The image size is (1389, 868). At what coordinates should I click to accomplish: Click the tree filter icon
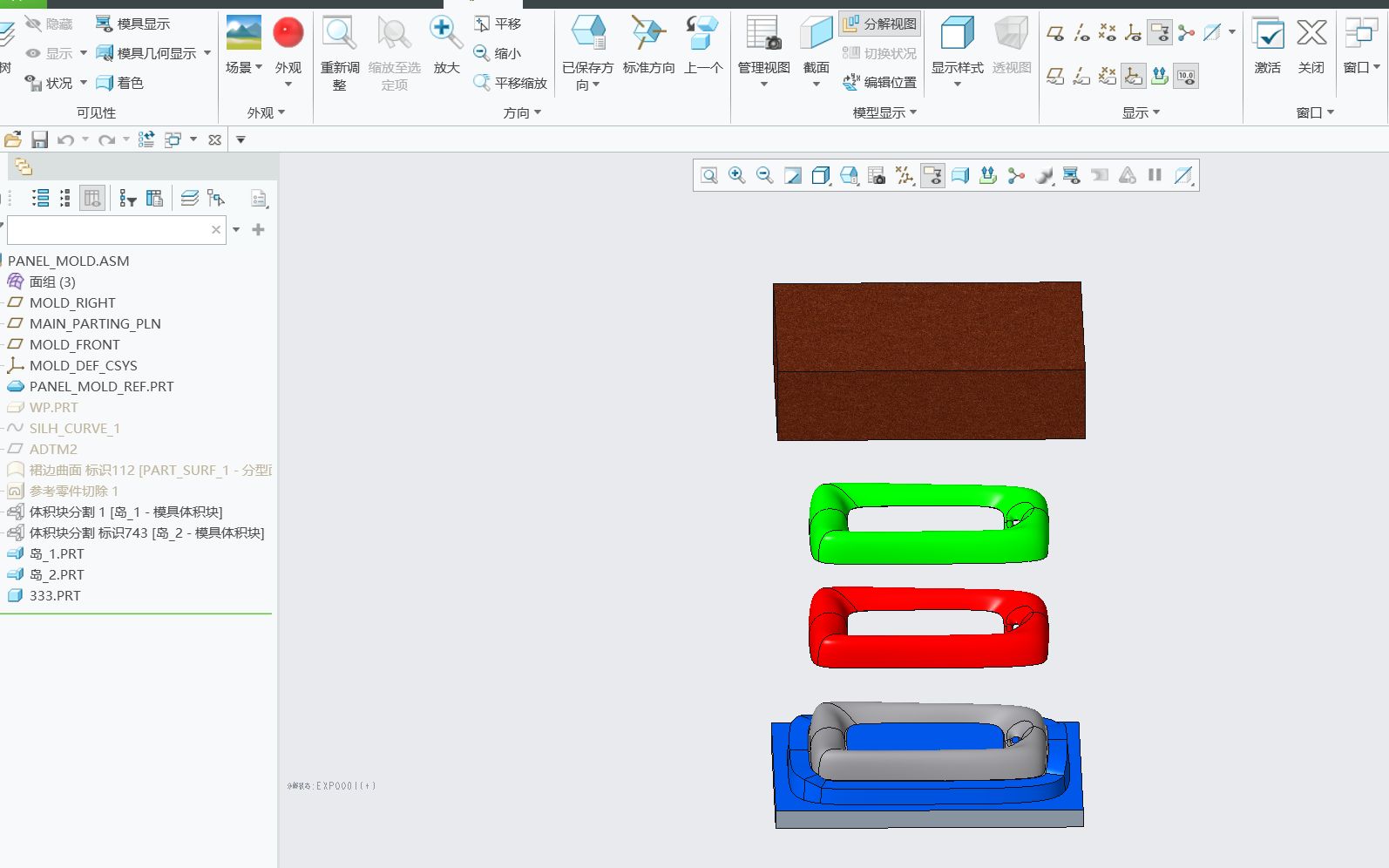pos(128,199)
